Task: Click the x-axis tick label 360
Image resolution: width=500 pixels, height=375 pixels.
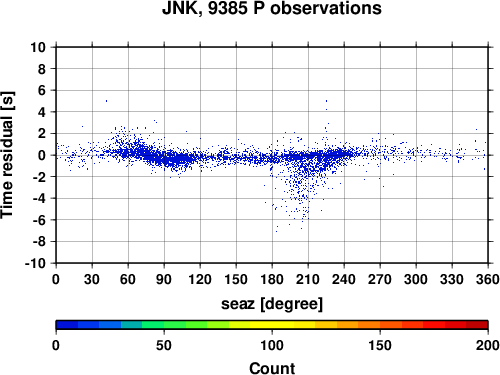Action: point(488,279)
